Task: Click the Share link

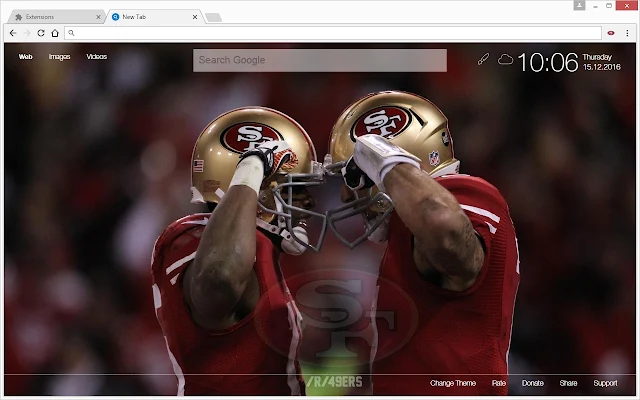Action: tap(568, 383)
